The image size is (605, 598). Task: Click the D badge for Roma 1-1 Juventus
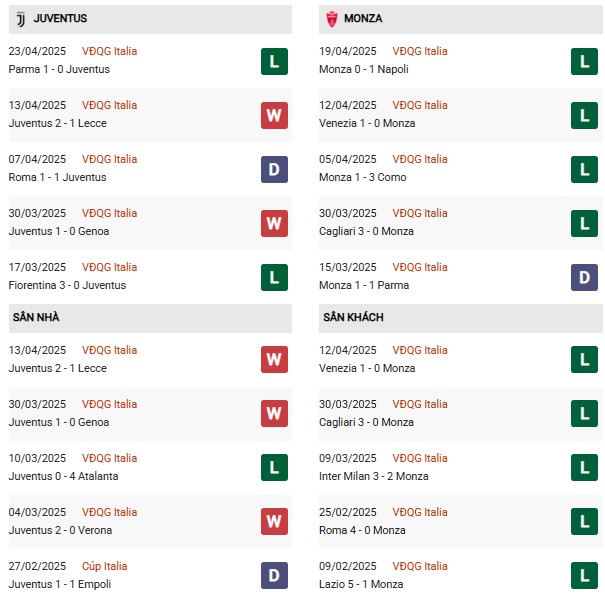coord(274,169)
